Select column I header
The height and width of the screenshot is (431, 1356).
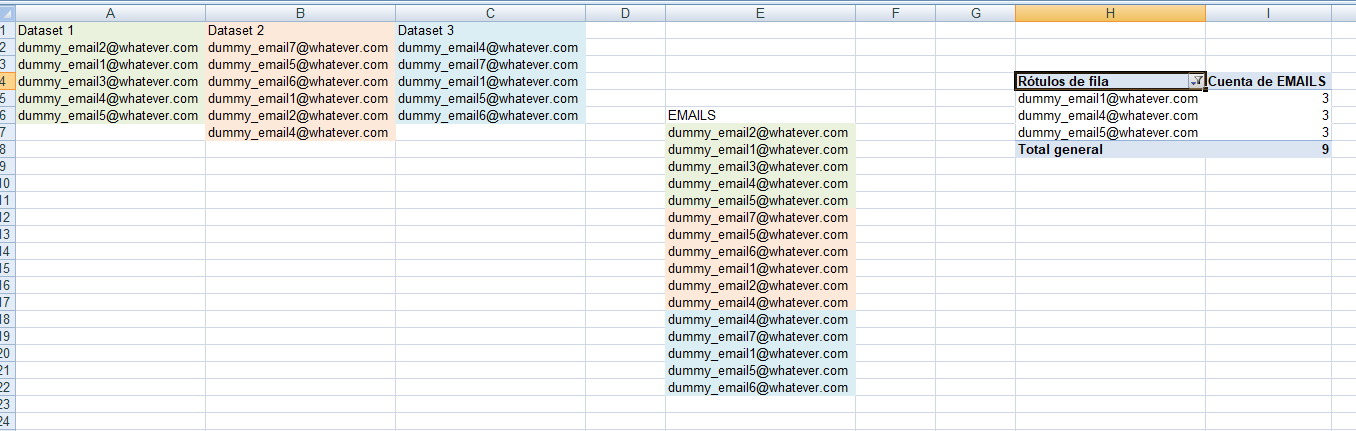pyautogui.click(x=1268, y=12)
